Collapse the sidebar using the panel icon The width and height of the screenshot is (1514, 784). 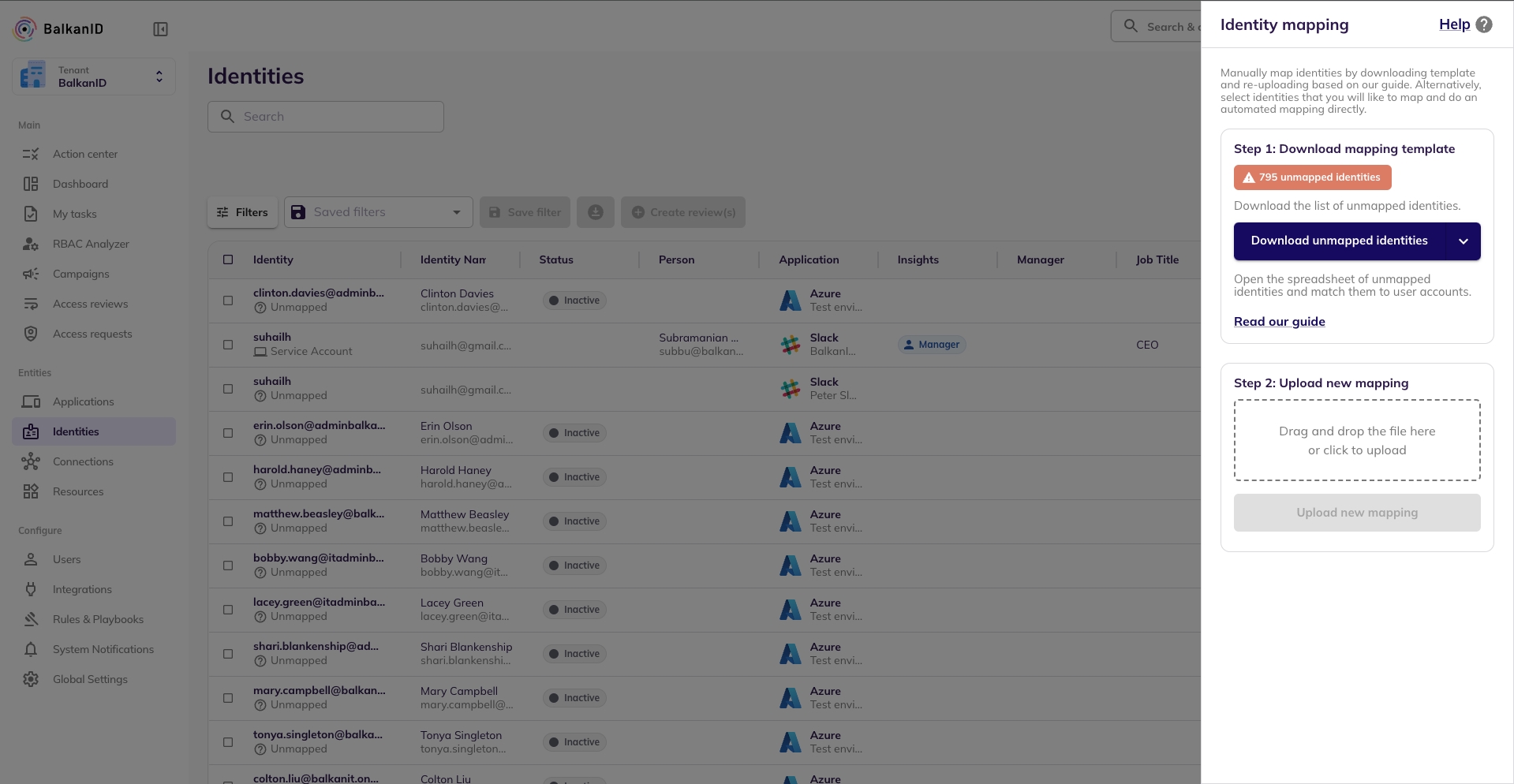[x=160, y=29]
